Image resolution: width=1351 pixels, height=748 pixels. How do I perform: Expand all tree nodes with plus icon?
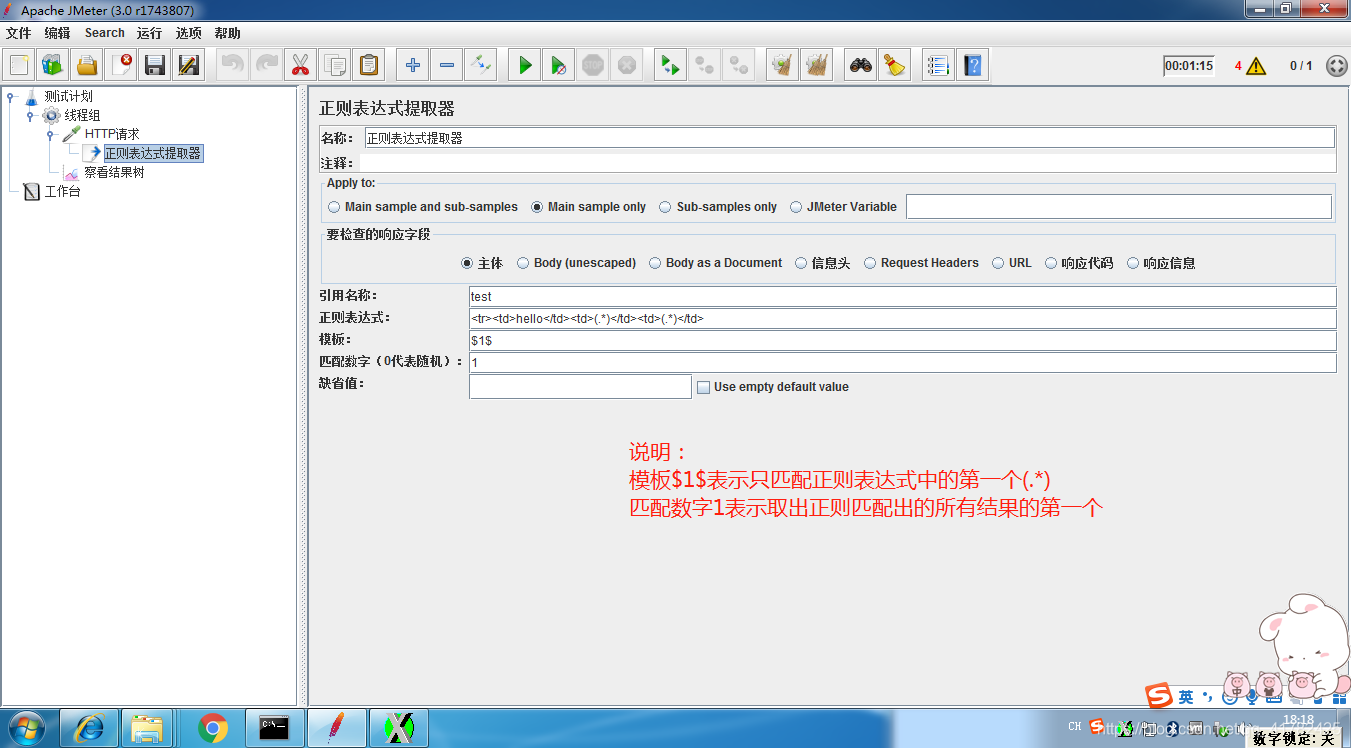[413, 66]
